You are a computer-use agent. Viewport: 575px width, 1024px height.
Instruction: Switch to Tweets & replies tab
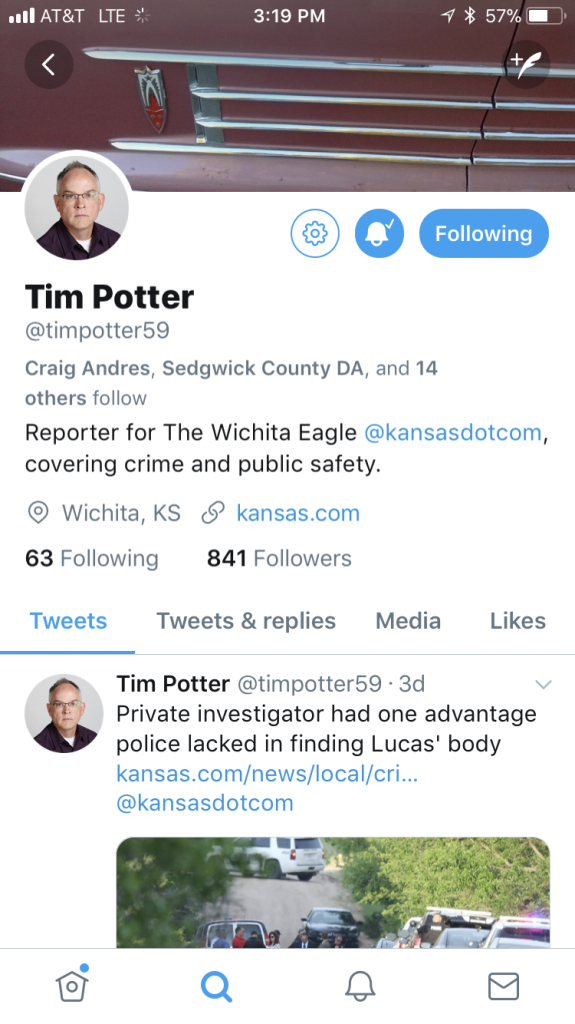point(246,620)
